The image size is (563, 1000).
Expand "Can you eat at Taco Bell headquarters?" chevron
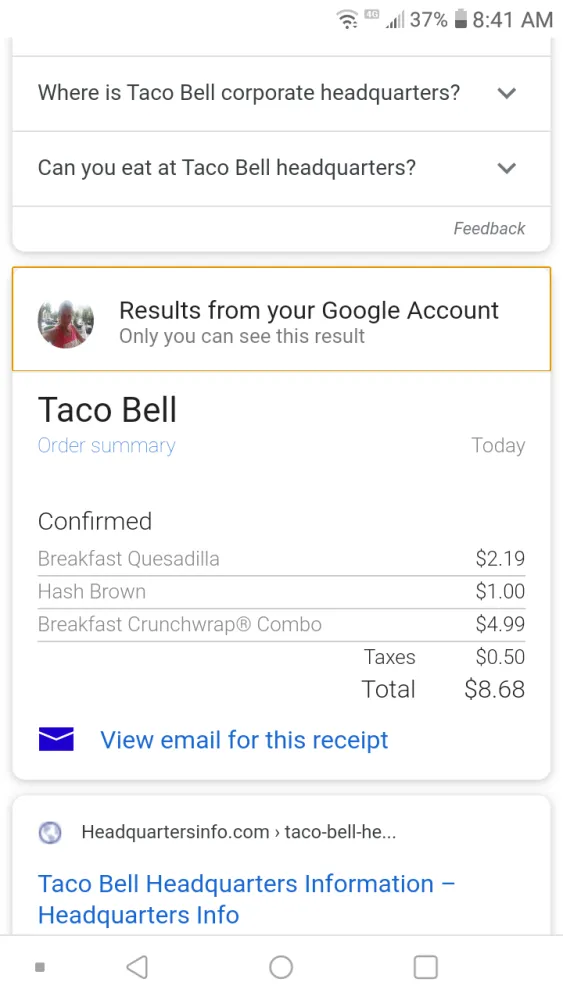pos(507,168)
